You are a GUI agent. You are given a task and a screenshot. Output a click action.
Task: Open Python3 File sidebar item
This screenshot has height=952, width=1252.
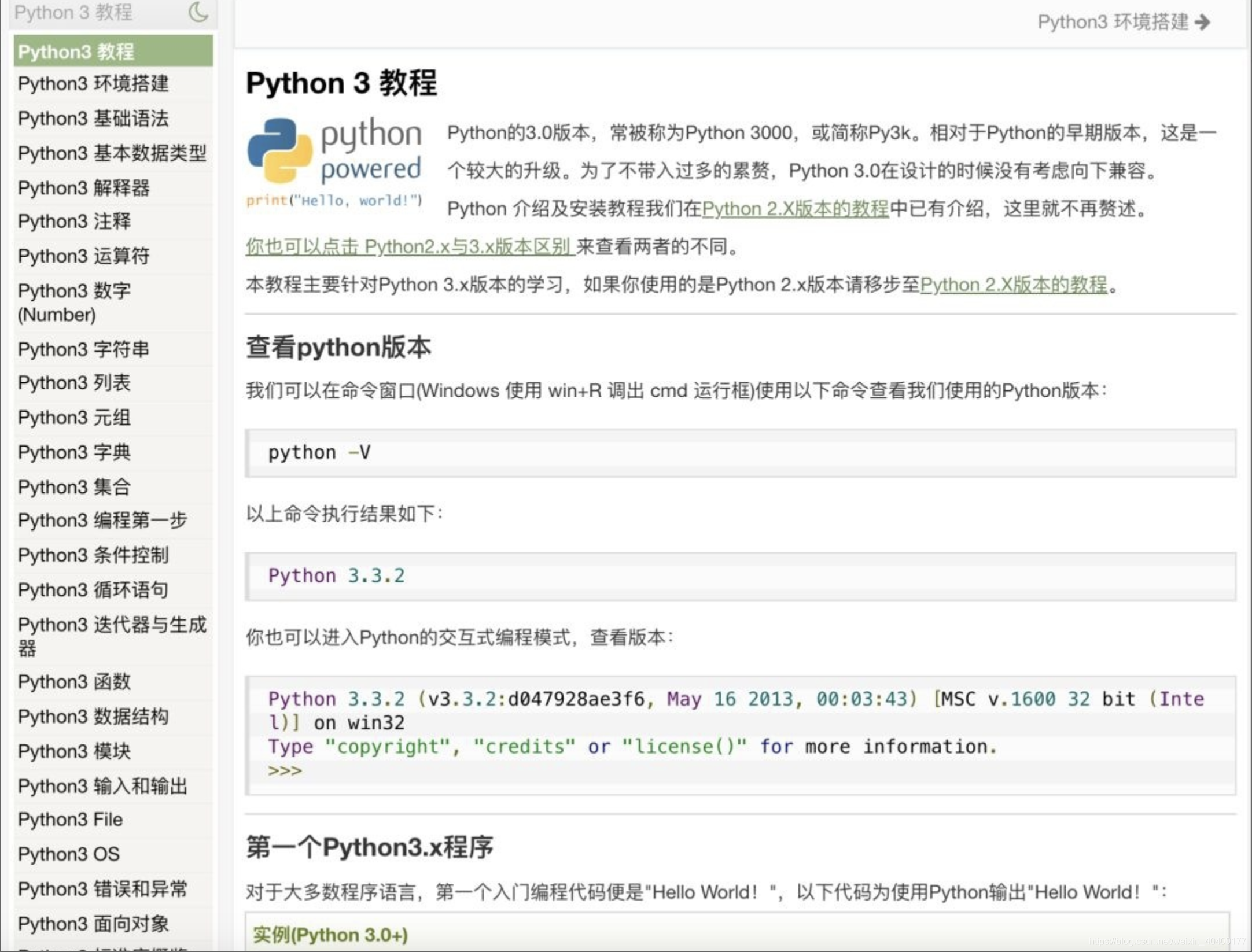tap(70, 820)
